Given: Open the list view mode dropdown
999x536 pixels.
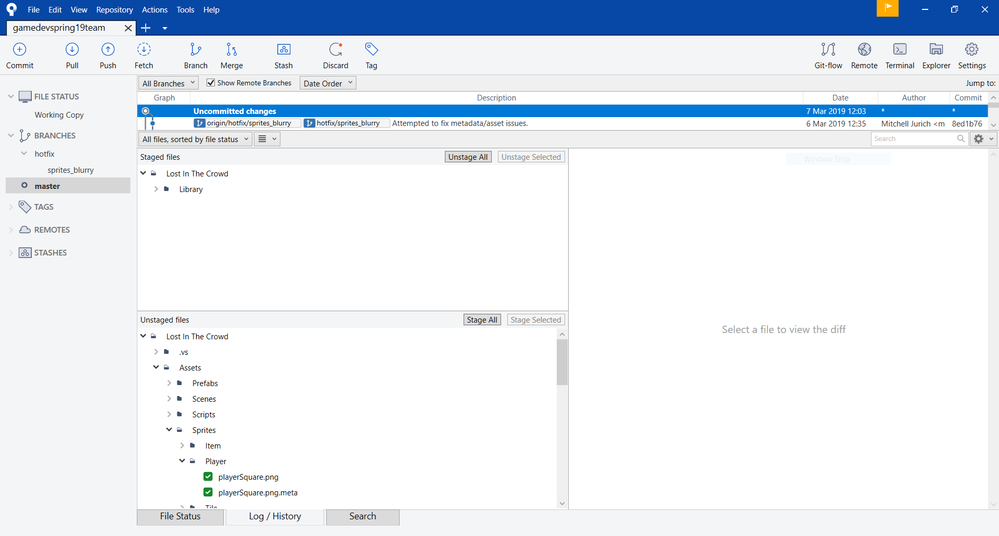Looking at the screenshot, I should pos(267,139).
